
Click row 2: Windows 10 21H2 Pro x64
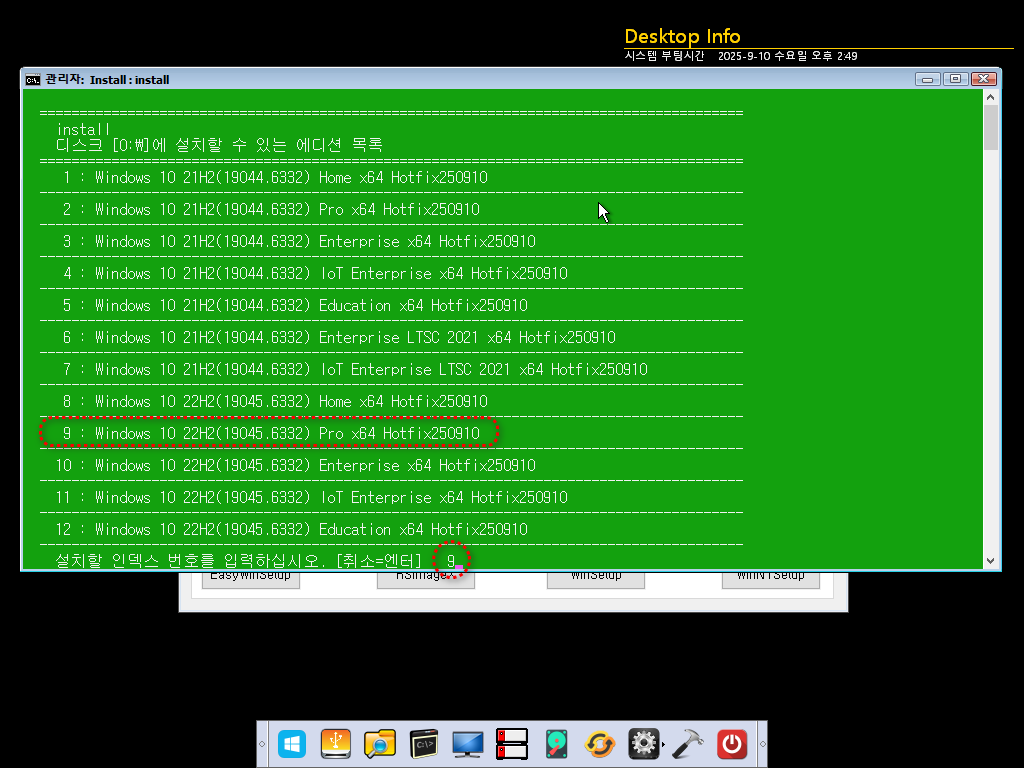point(271,210)
